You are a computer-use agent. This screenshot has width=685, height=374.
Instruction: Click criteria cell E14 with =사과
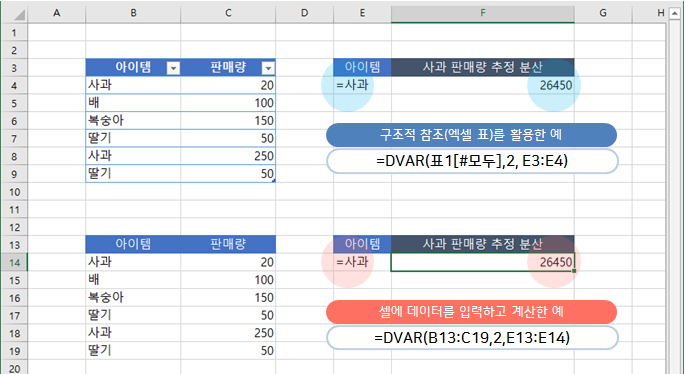(362, 262)
